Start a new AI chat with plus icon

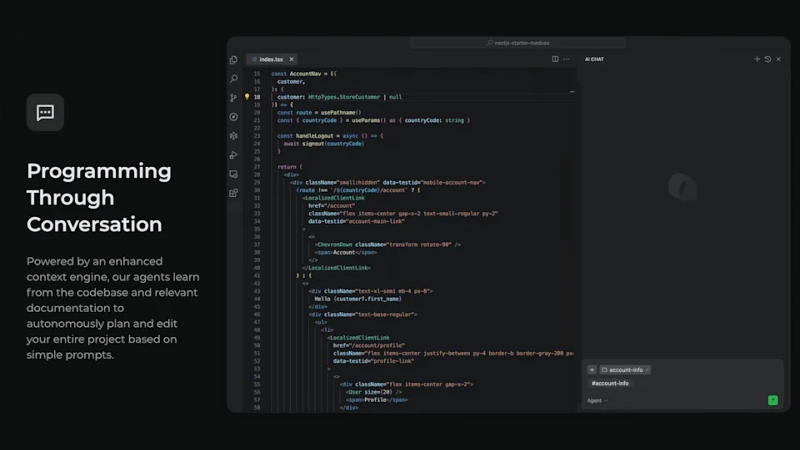(757, 59)
